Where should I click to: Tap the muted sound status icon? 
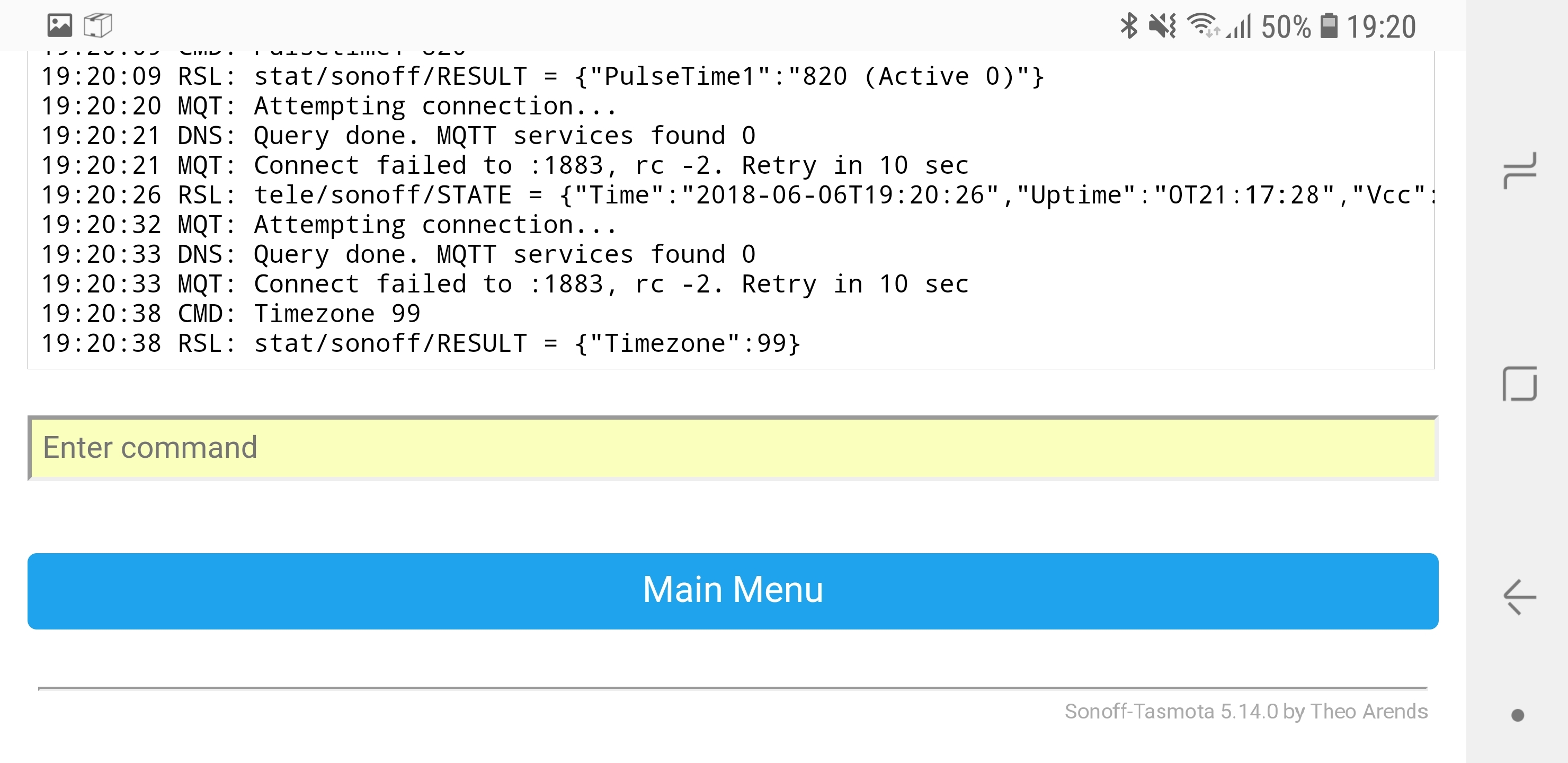(1163, 26)
